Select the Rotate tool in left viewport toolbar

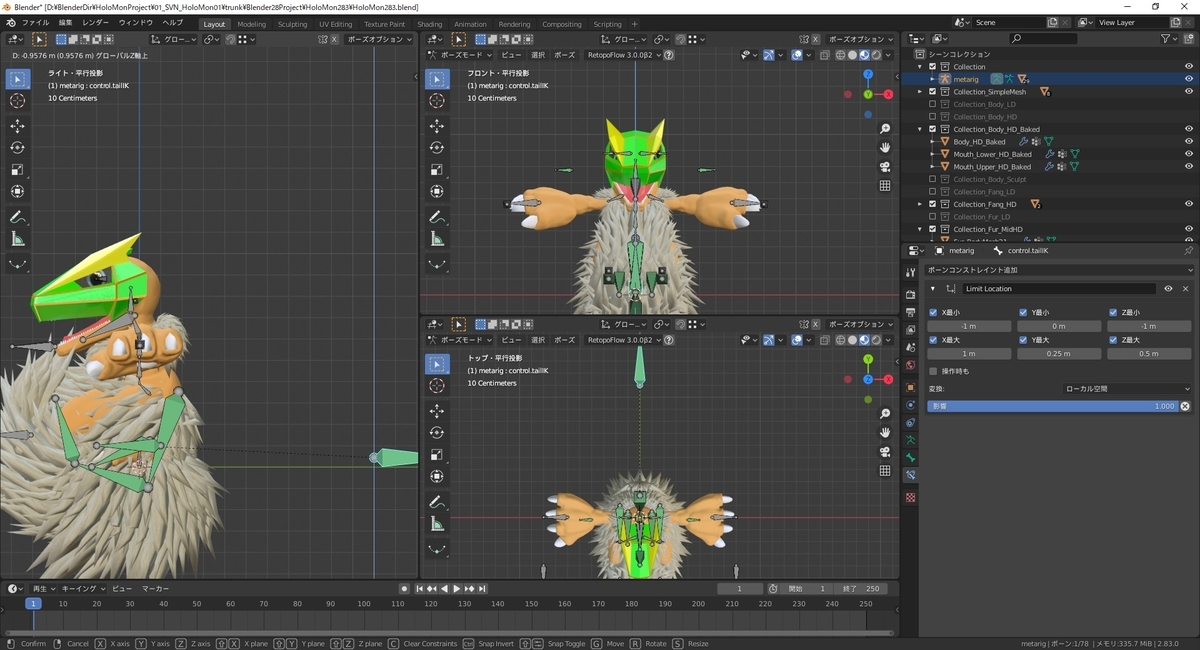point(17,148)
